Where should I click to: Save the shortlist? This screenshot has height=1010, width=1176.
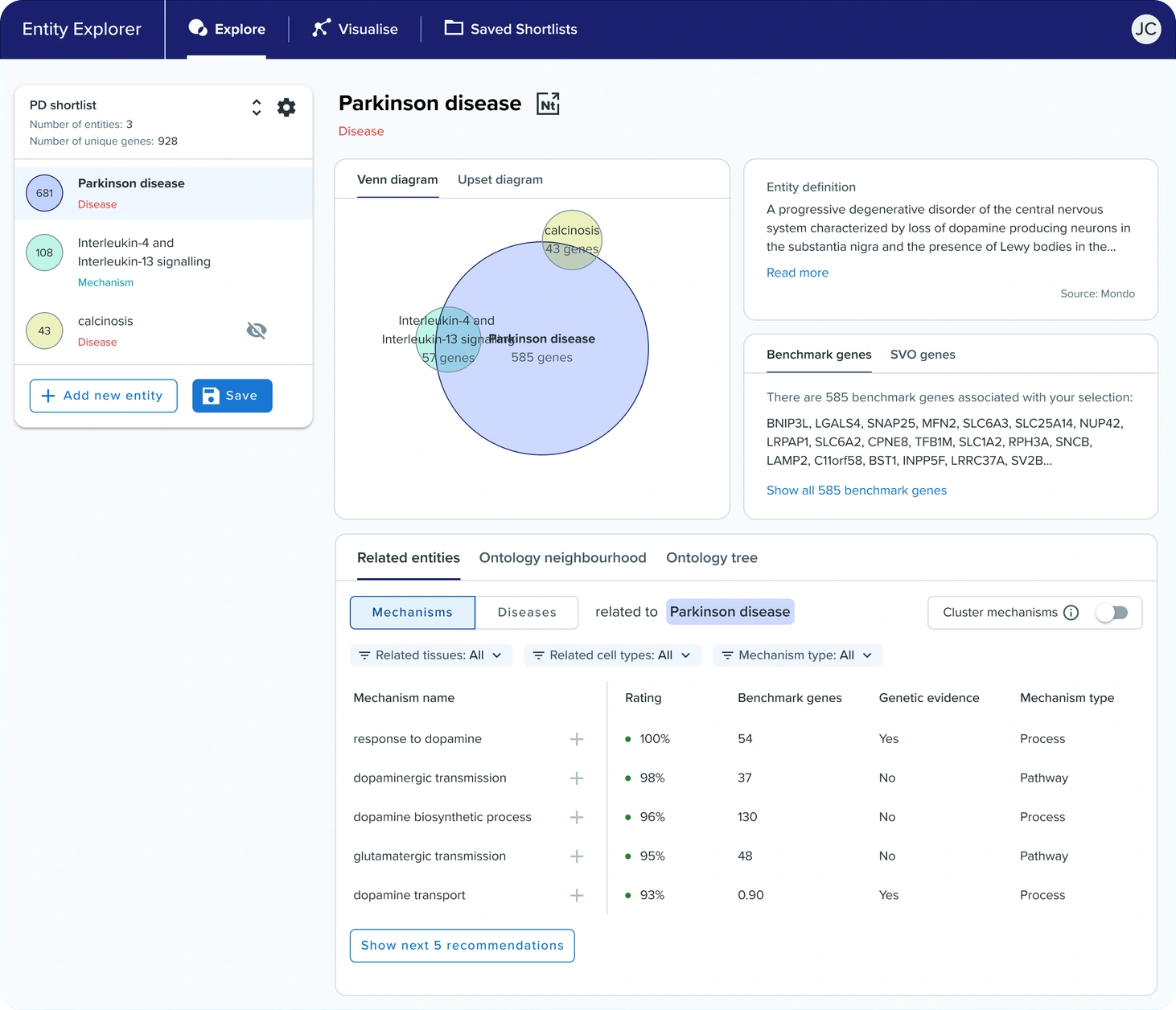coord(232,396)
